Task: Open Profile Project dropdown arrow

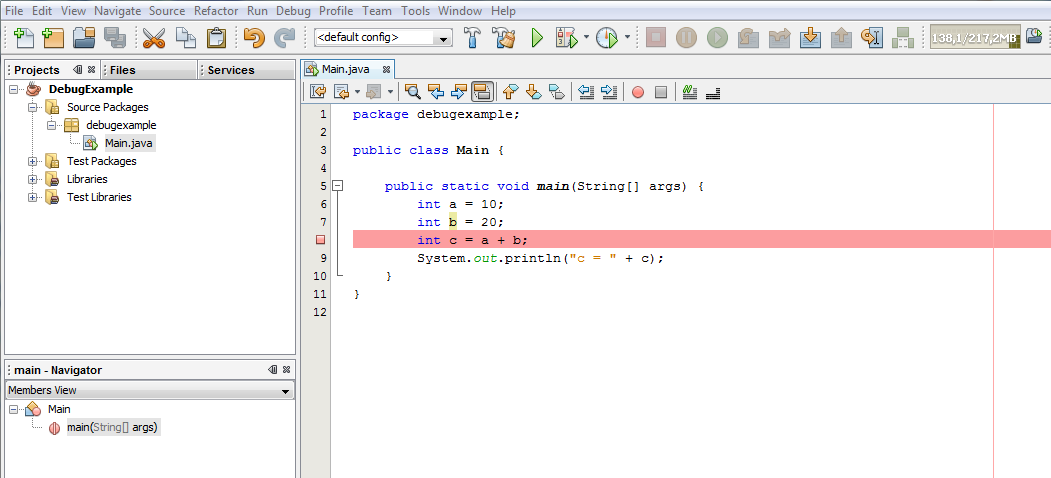Action: [627, 38]
